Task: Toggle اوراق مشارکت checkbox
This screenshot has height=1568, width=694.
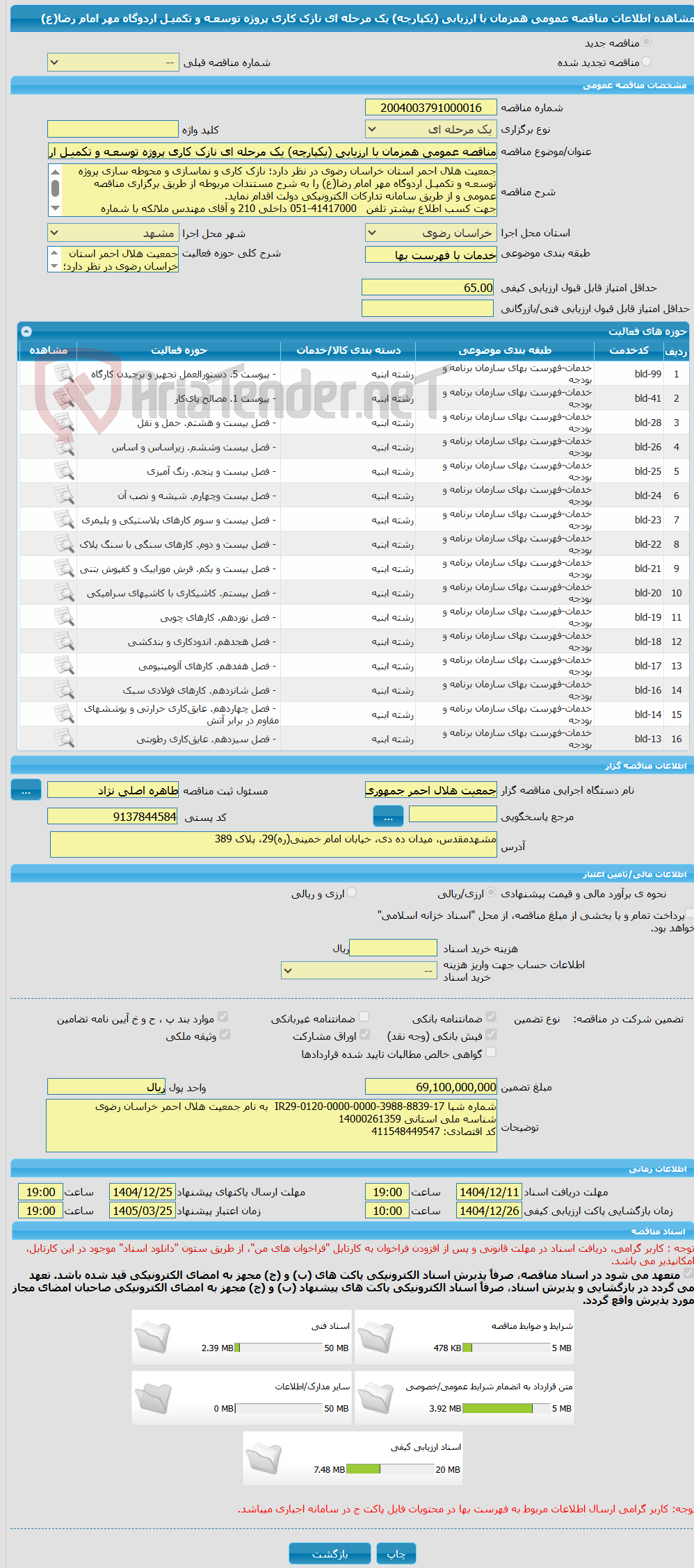Action: [x=364, y=1034]
